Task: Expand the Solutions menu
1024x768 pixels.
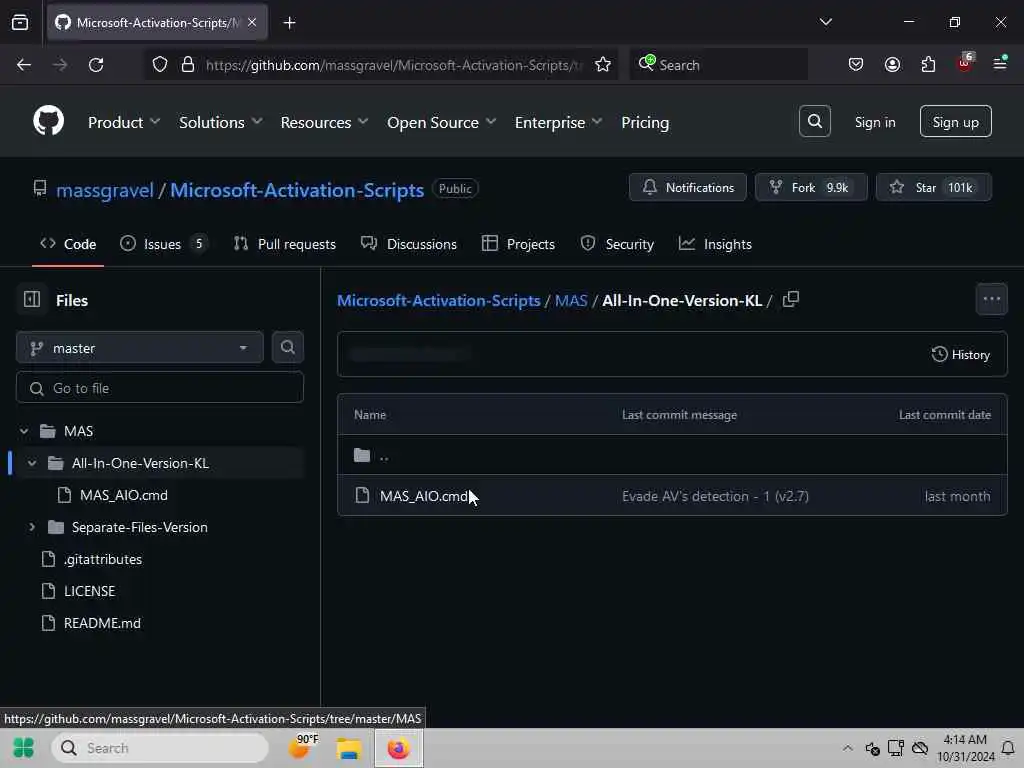Action: [221, 122]
